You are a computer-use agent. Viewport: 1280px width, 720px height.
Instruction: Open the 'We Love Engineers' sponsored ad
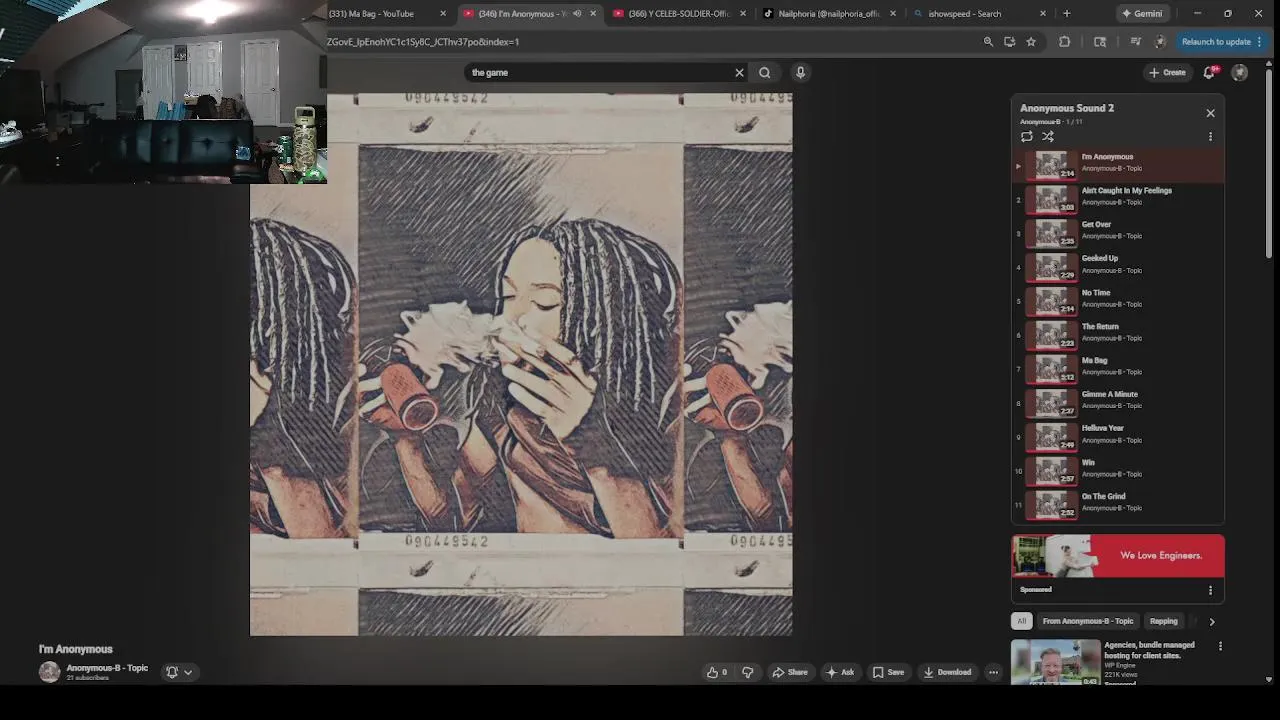point(1117,556)
